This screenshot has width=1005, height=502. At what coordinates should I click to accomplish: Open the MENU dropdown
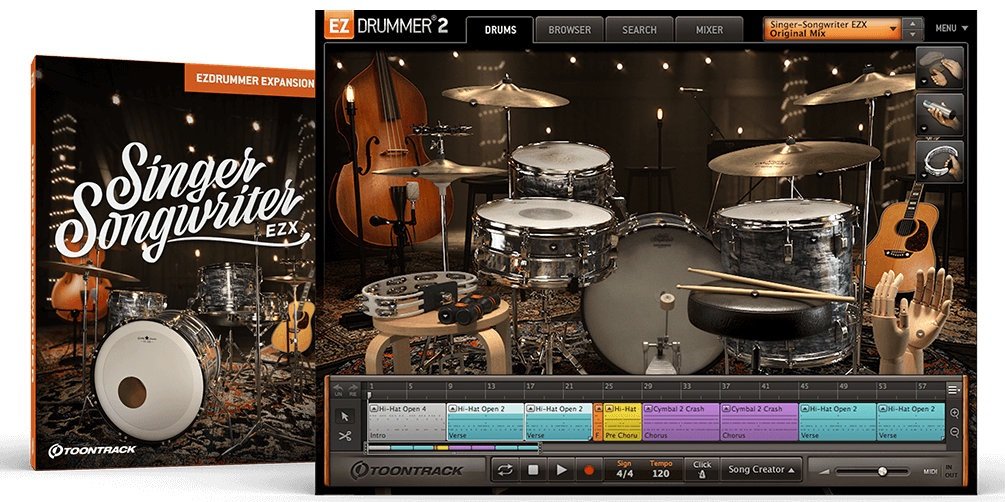tap(948, 28)
